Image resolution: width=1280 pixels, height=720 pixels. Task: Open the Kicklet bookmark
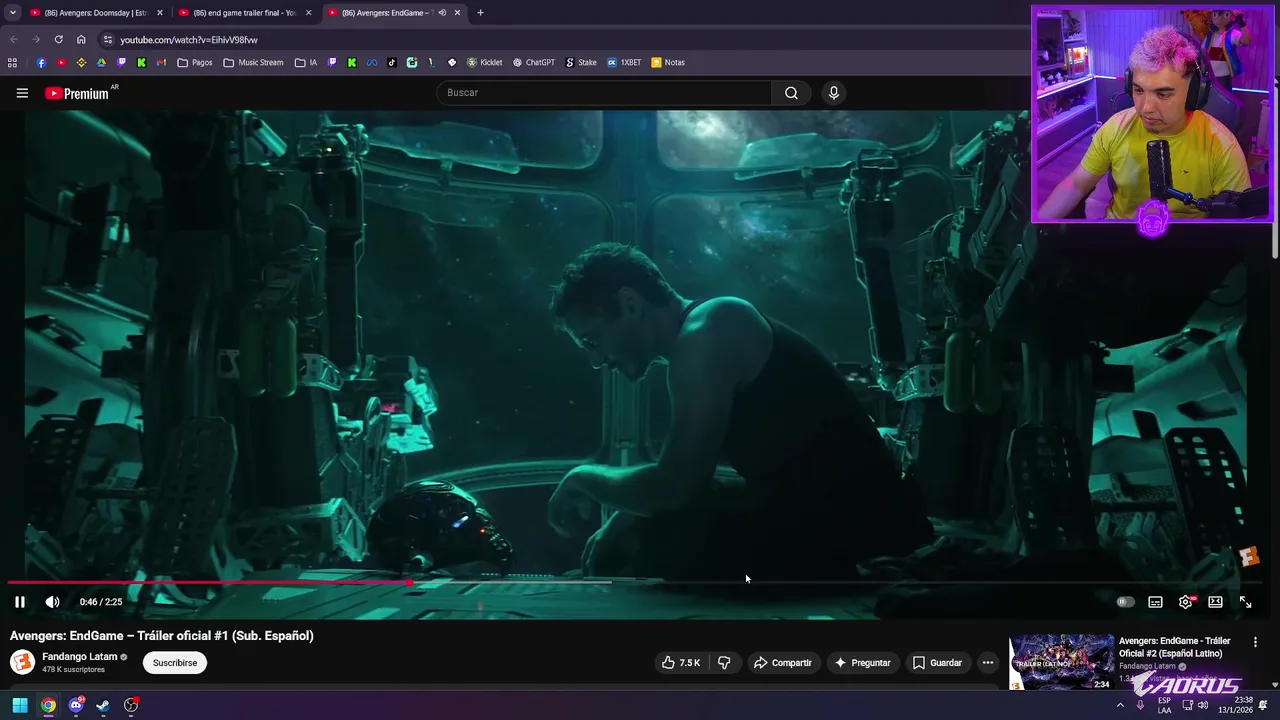click(x=484, y=62)
